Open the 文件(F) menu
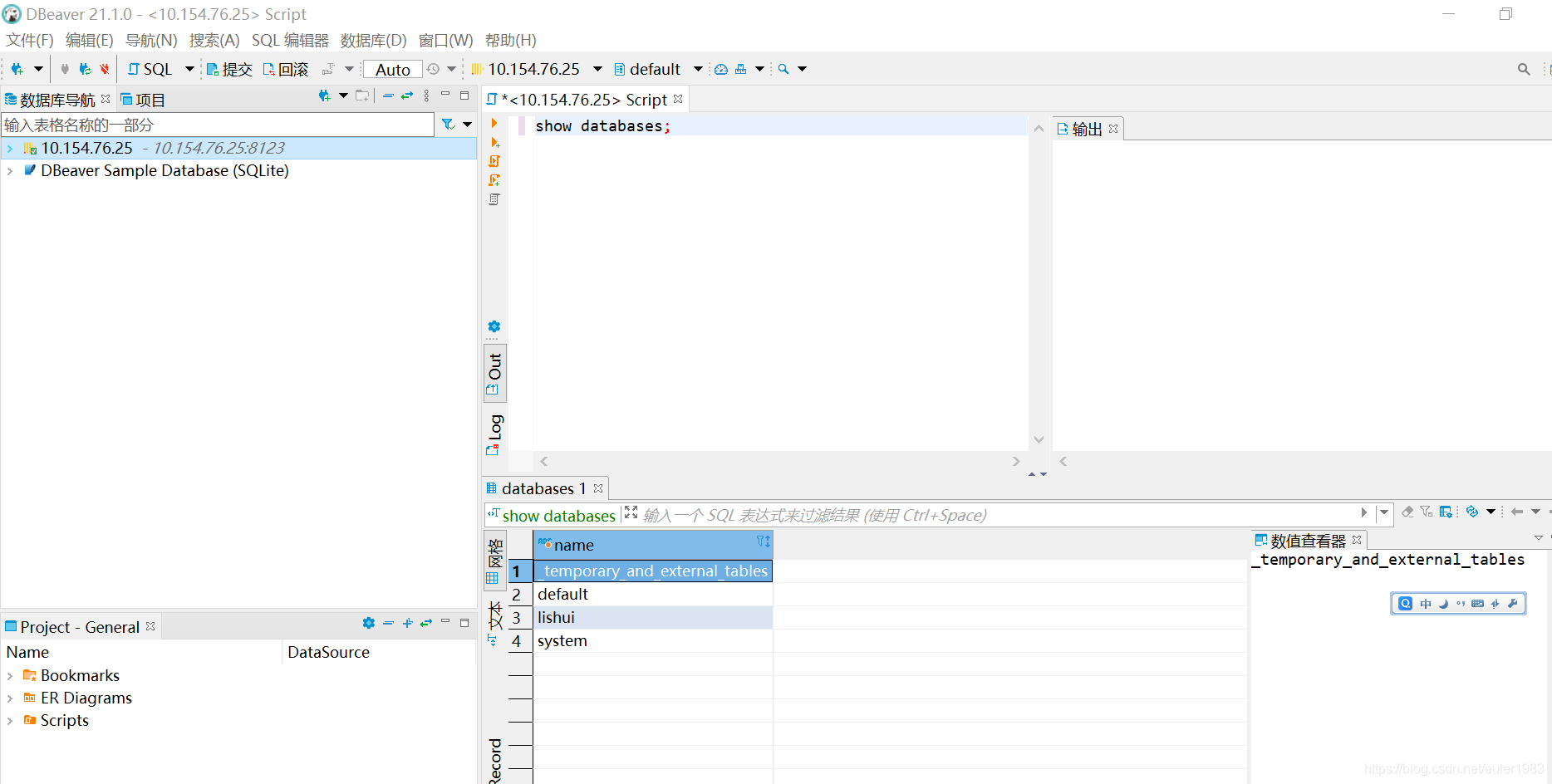The image size is (1552, 784). point(30,40)
